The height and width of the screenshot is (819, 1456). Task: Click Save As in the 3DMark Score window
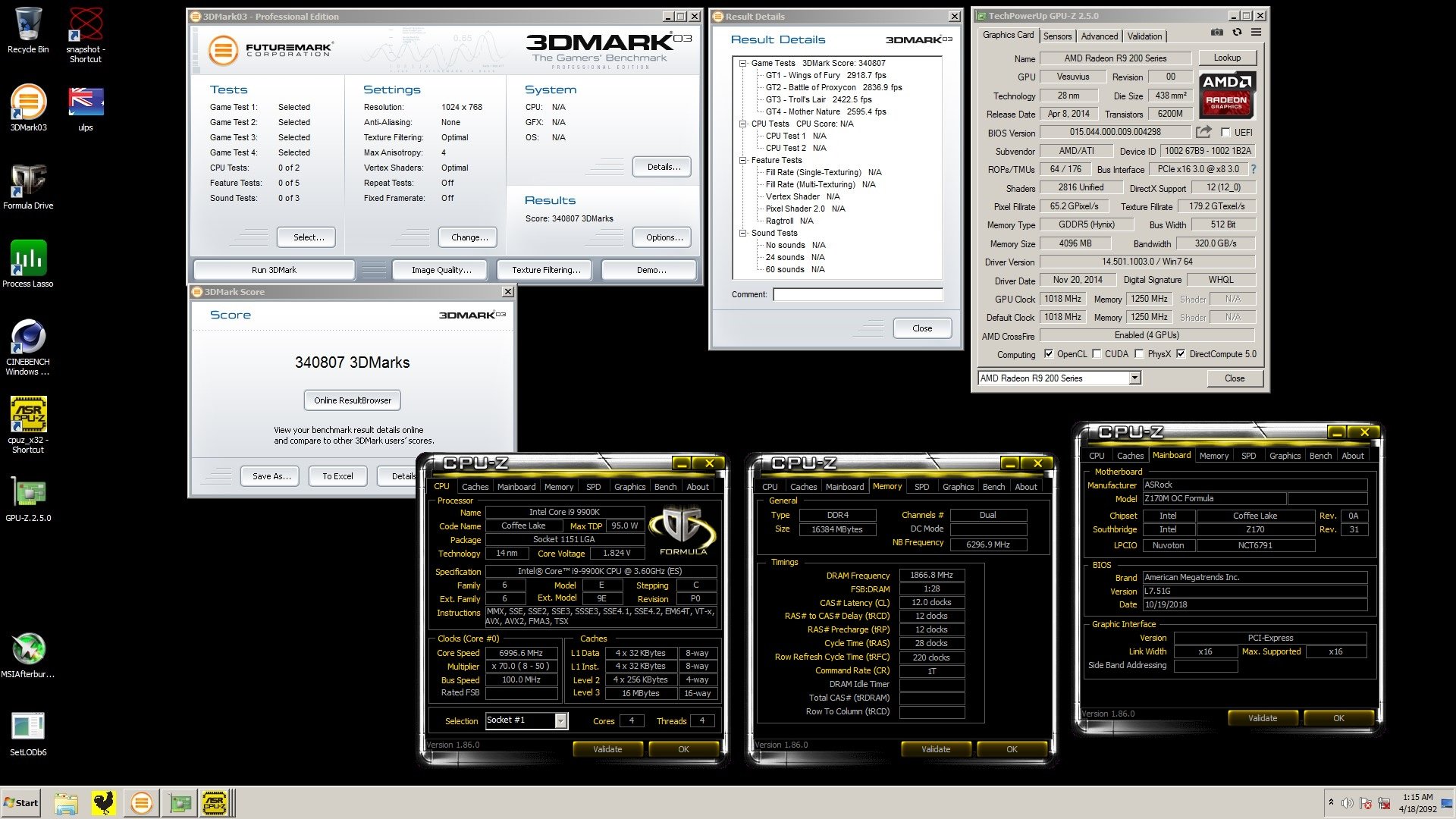pyautogui.click(x=271, y=476)
